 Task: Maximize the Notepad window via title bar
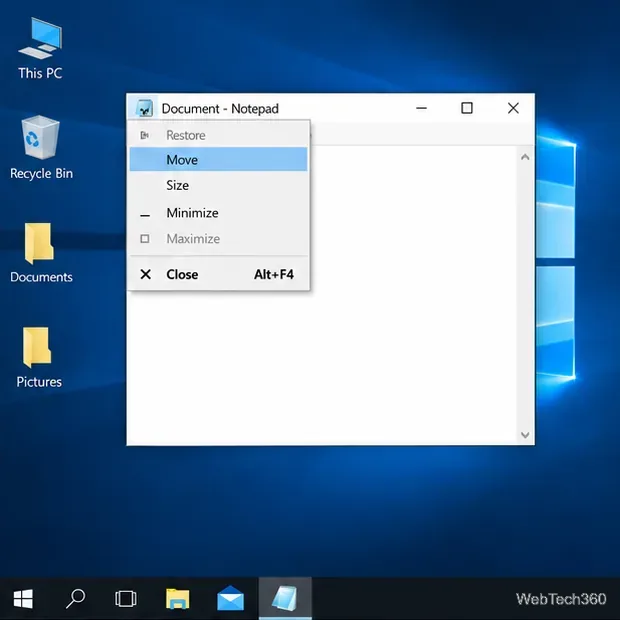click(467, 108)
